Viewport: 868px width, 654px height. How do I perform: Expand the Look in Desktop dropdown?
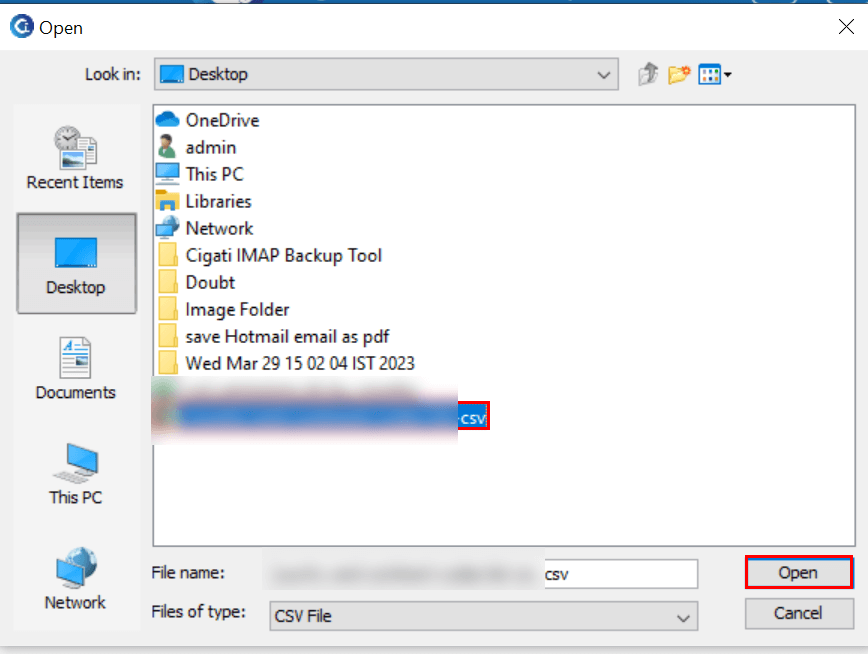coord(386,74)
